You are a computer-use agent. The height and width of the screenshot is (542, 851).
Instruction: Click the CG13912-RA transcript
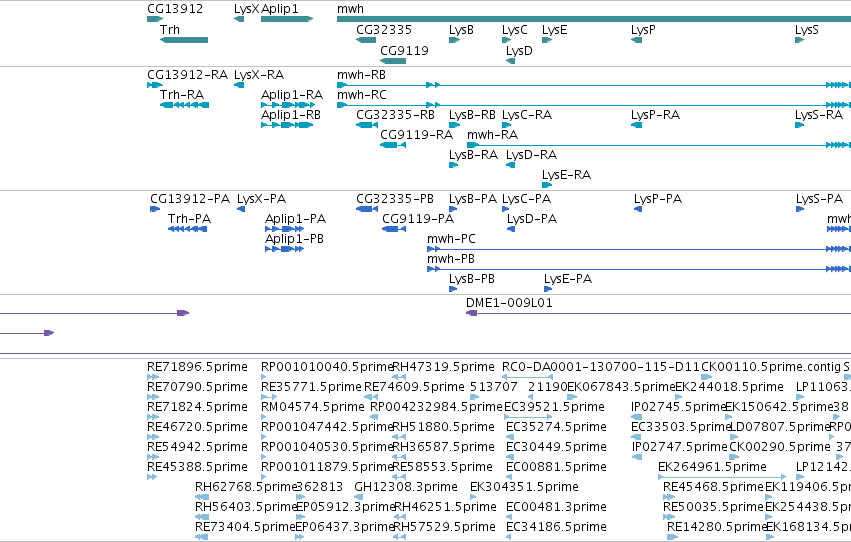click(x=155, y=85)
